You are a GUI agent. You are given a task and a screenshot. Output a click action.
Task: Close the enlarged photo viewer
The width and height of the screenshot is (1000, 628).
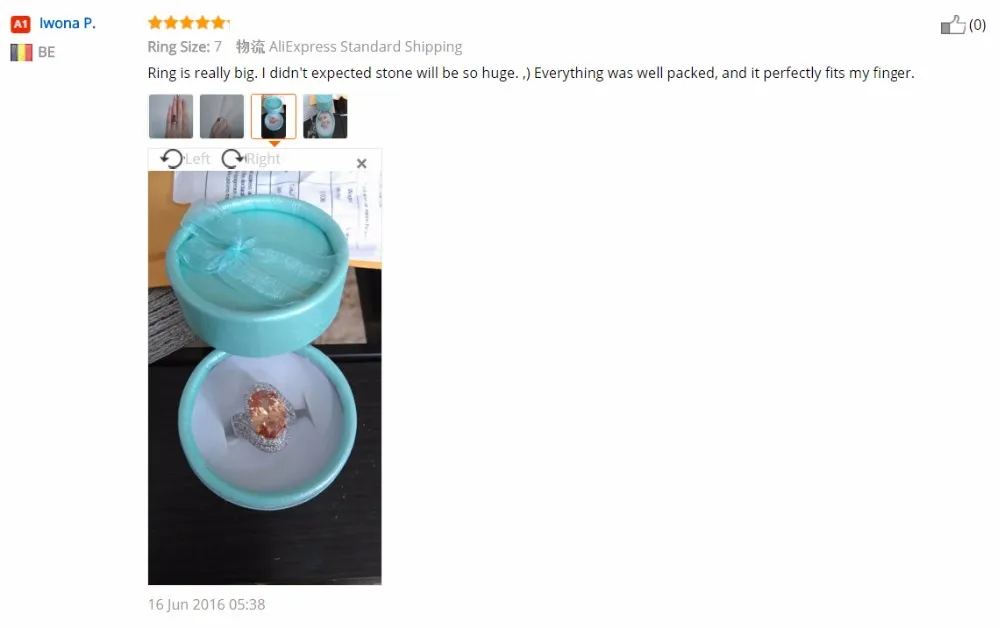click(x=362, y=163)
